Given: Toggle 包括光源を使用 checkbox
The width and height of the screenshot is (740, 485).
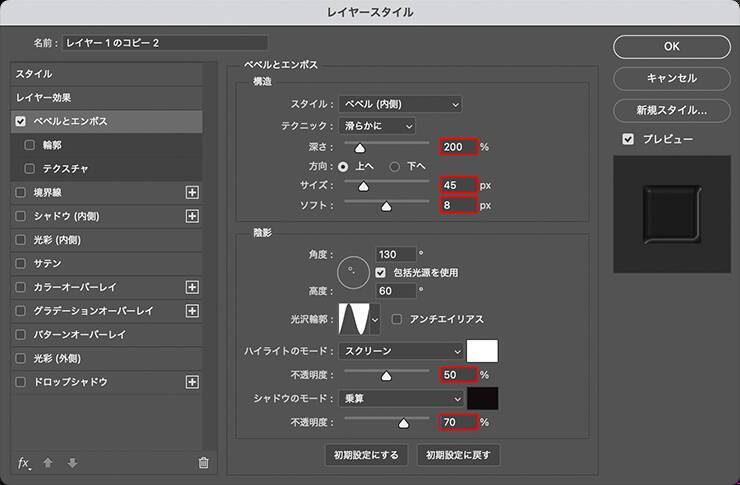Looking at the screenshot, I should (x=381, y=272).
